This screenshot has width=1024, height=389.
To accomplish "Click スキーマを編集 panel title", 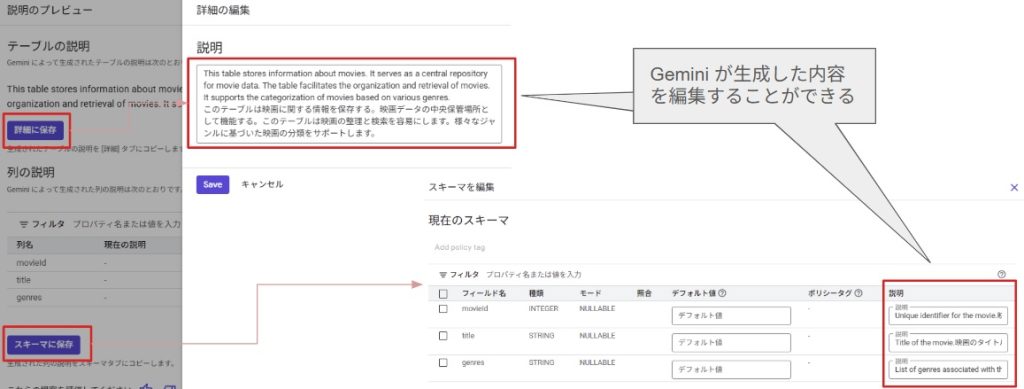I will [x=461, y=187].
